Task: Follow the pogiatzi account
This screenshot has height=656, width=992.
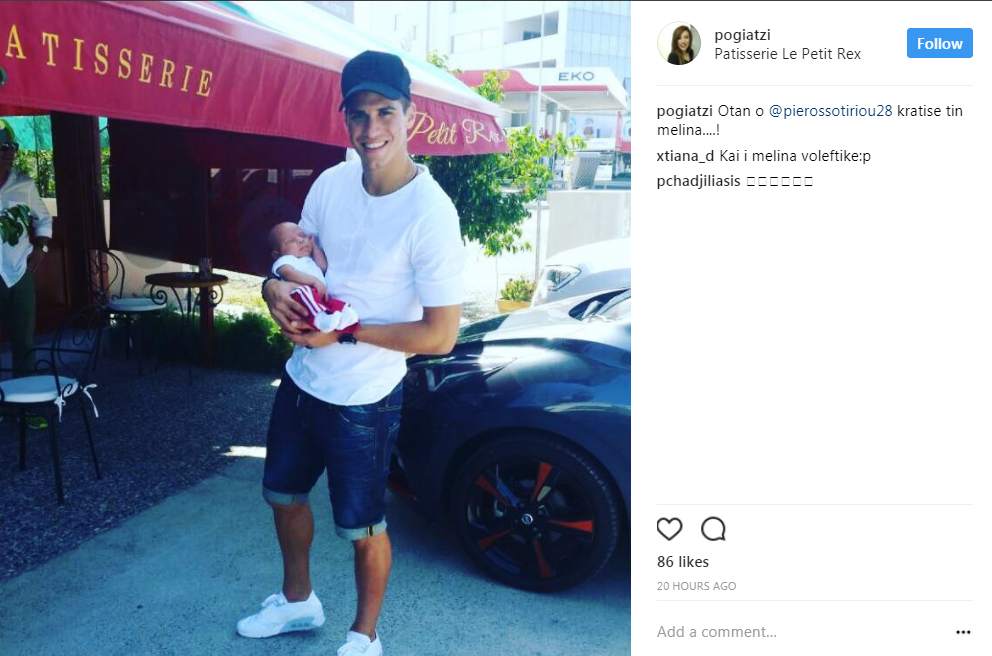Action: click(939, 43)
